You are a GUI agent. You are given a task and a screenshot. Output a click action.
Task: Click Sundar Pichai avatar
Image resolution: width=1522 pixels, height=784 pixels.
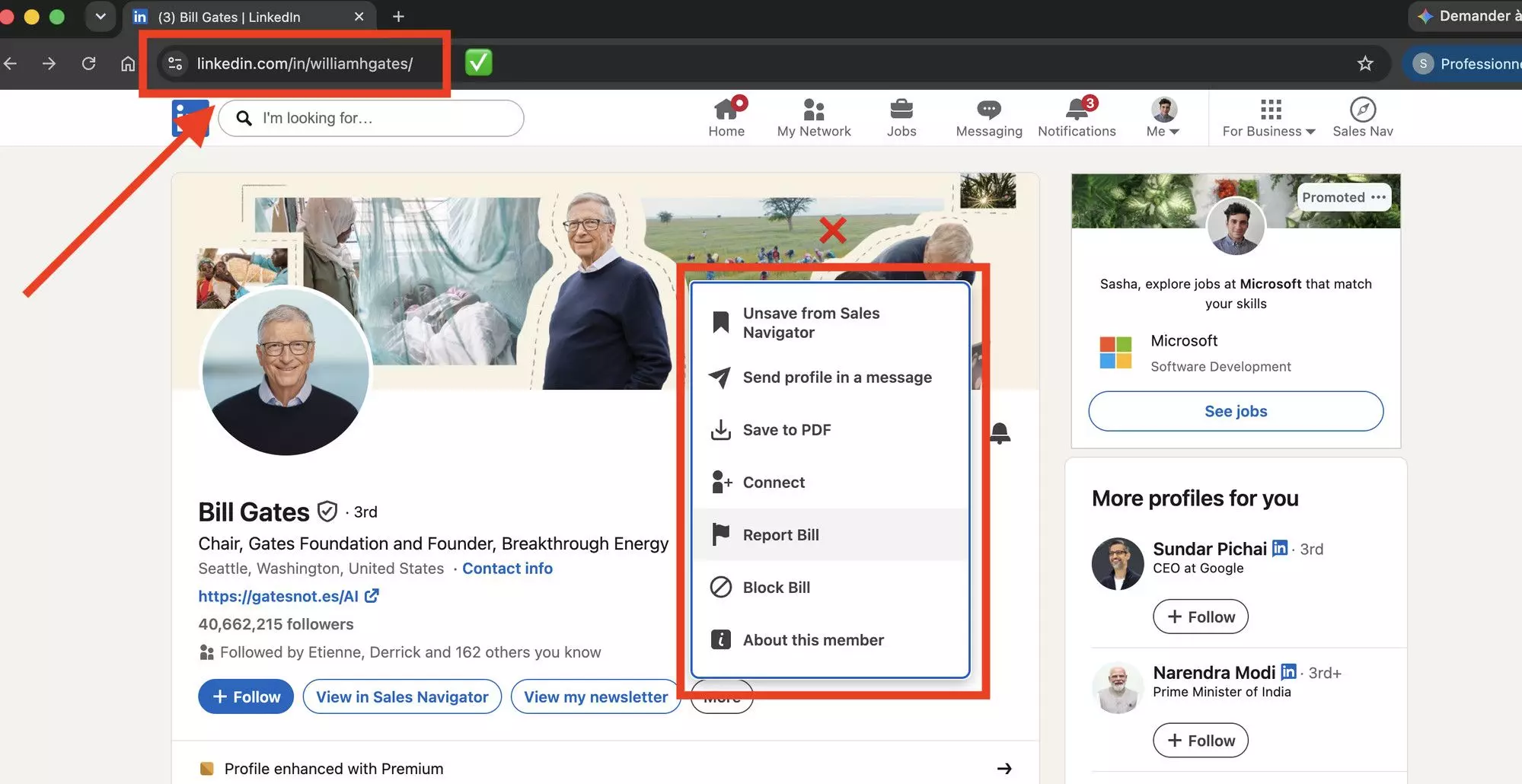[1118, 564]
